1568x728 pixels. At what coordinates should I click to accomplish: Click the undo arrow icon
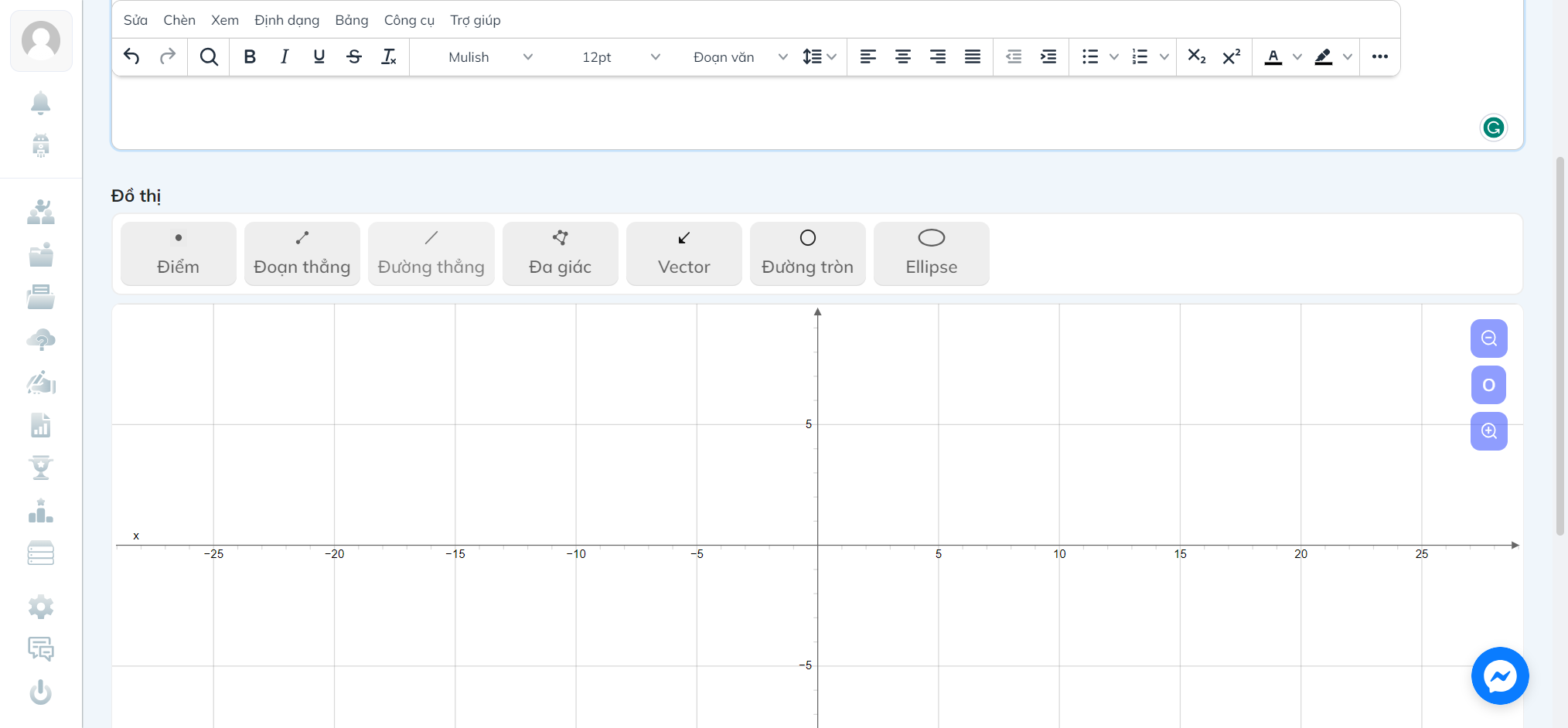[131, 56]
